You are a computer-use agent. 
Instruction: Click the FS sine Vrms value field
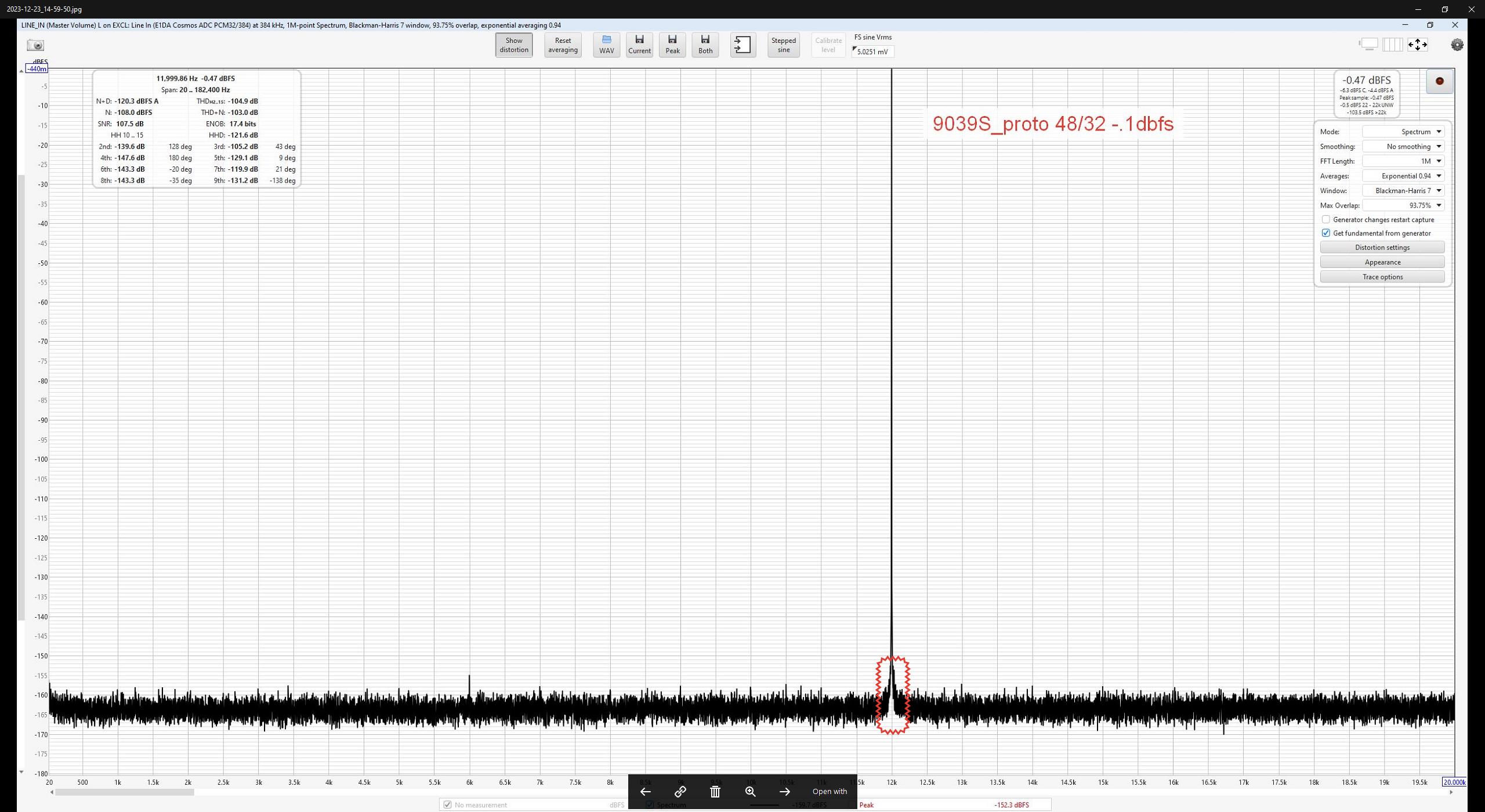(873, 52)
